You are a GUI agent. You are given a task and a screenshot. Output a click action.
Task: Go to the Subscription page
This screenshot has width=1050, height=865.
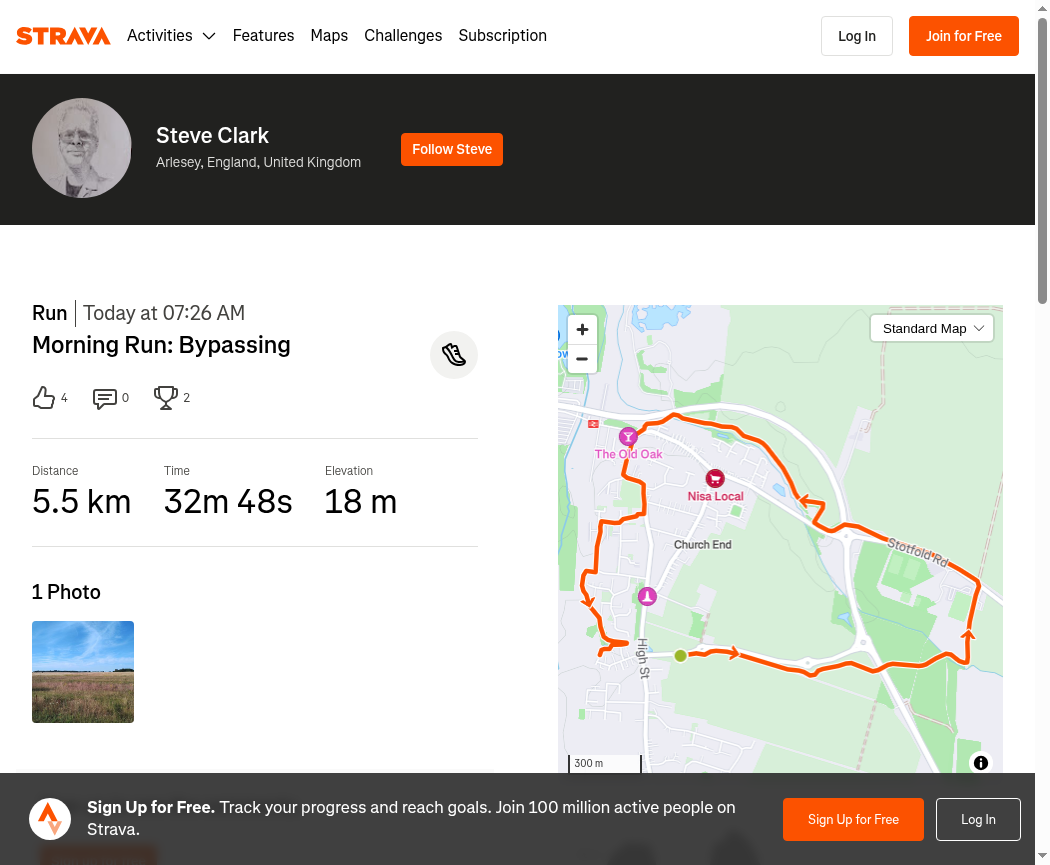tap(502, 36)
